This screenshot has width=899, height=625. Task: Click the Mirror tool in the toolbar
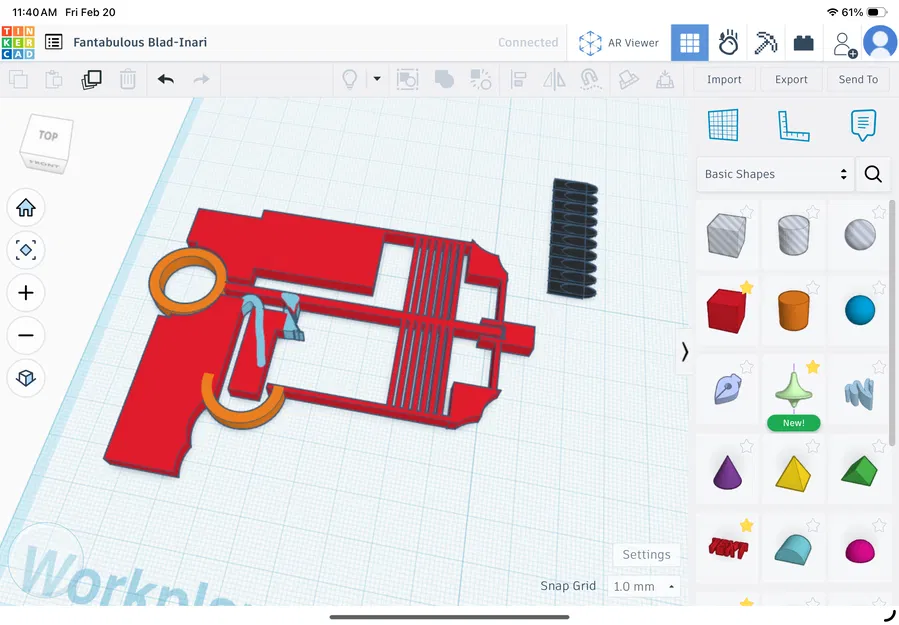[554, 79]
